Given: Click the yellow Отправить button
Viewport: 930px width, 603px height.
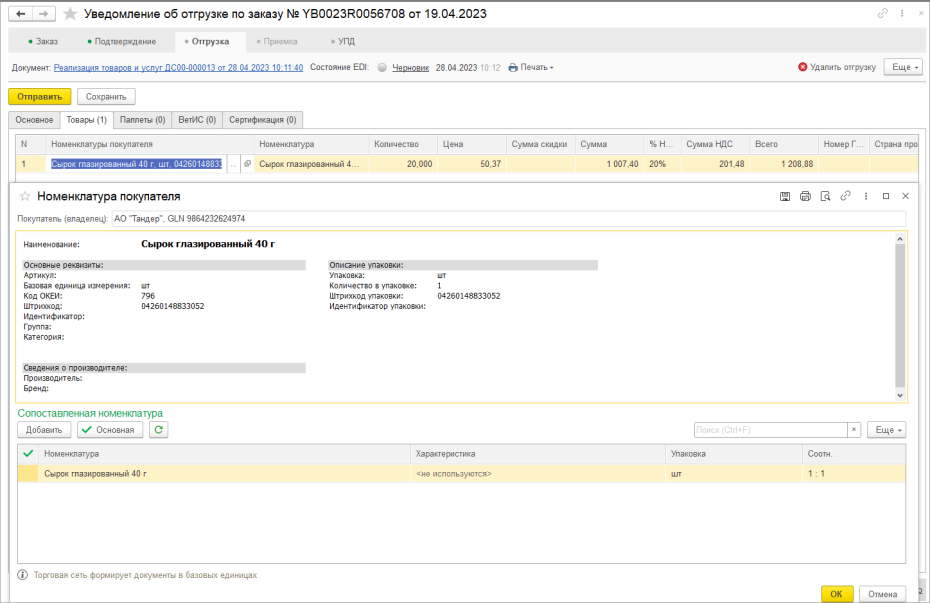Looking at the screenshot, I should click(40, 97).
